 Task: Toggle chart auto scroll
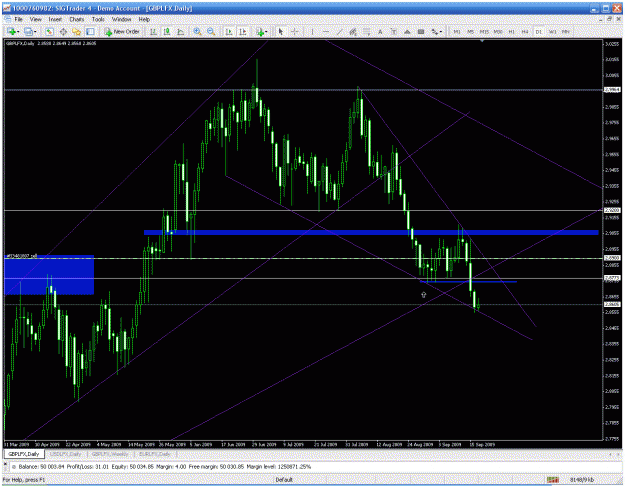(x=229, y=31)
